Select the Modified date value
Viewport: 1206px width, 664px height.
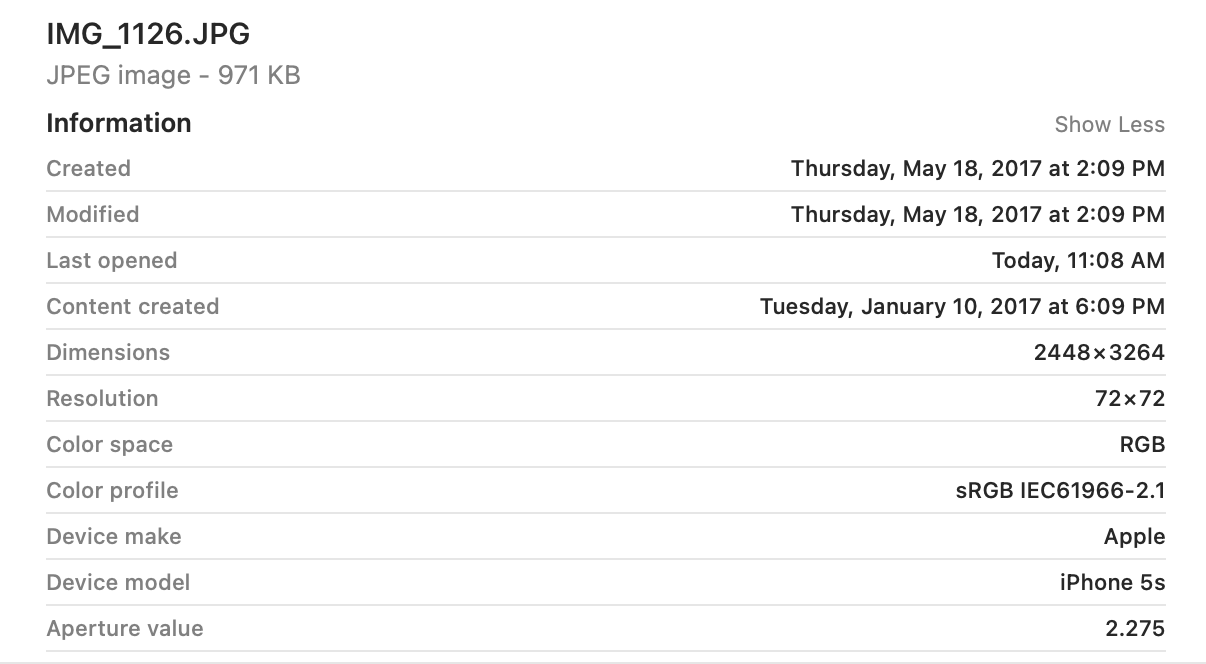click(978, 214)
